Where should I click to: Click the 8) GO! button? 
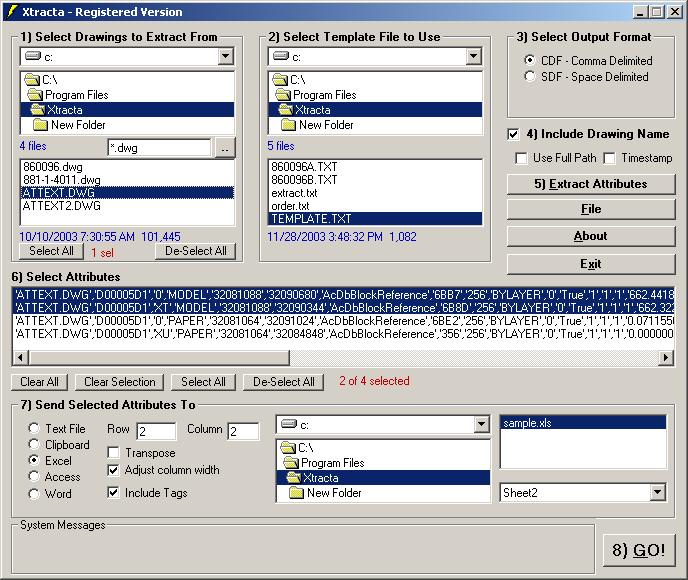pyautogui.click(x=638, y=550)
